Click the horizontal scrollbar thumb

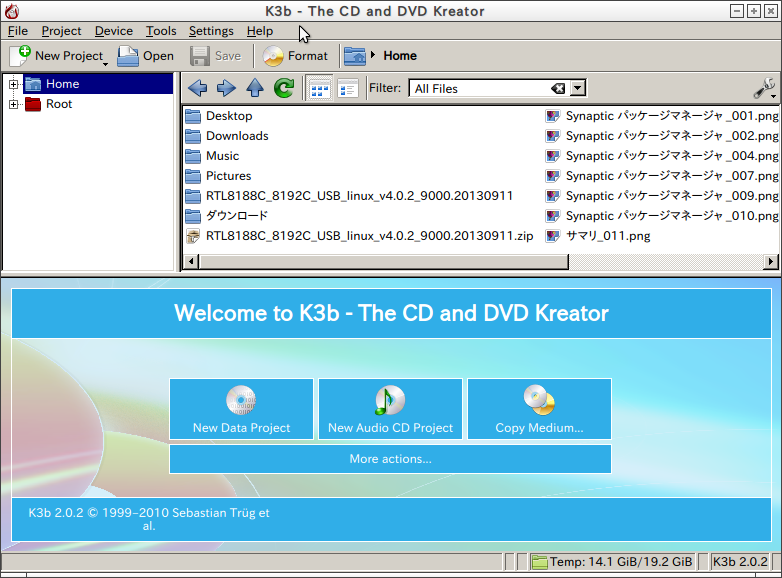tap(384, 261)
